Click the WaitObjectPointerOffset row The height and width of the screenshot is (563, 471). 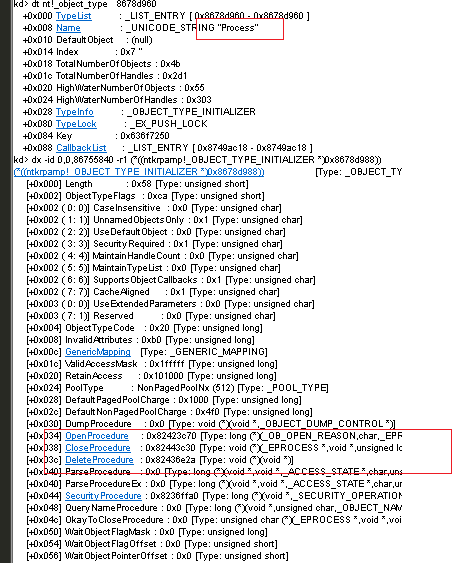[157, 556]
